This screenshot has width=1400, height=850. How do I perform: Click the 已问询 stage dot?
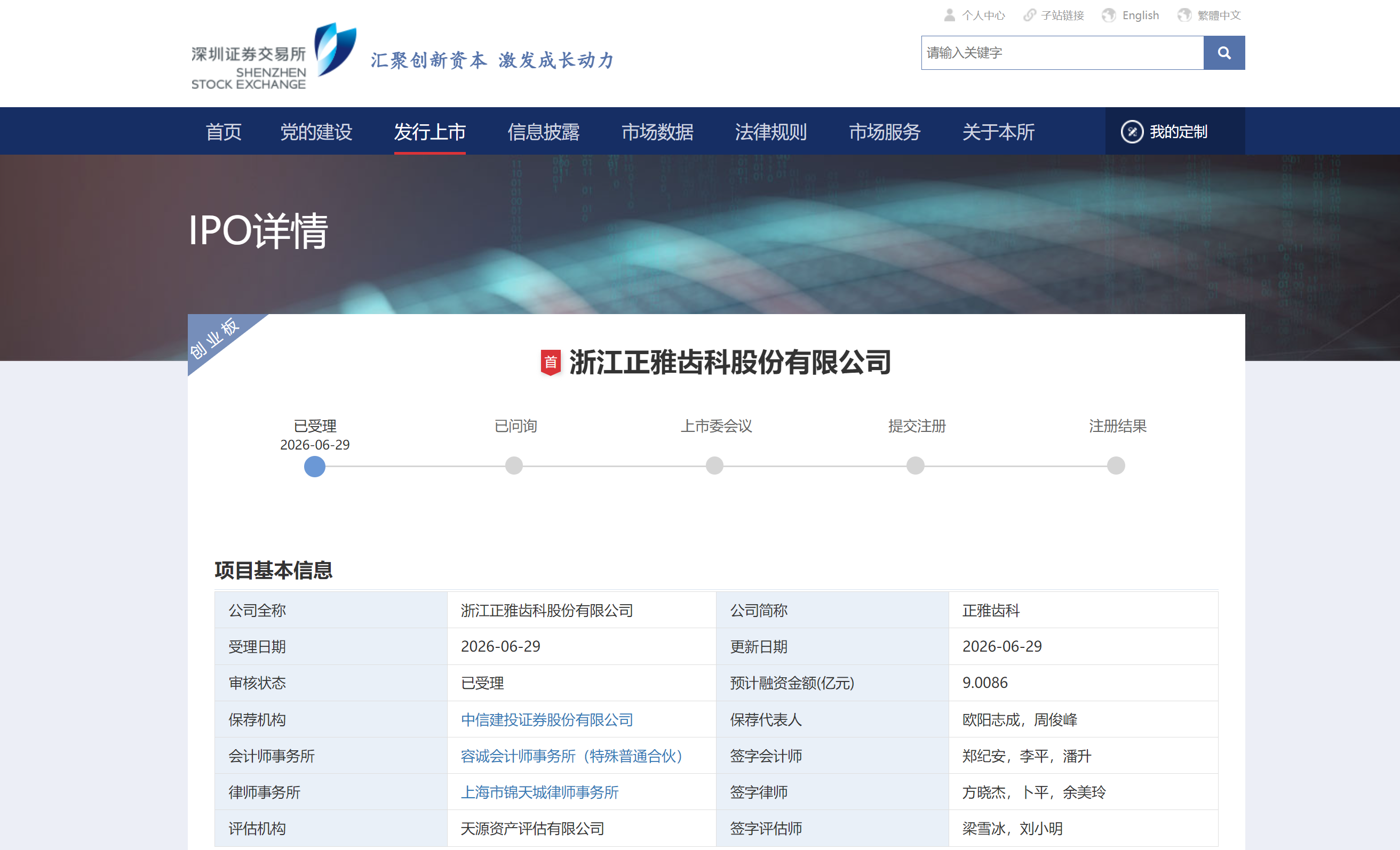(x=514, y=466)
